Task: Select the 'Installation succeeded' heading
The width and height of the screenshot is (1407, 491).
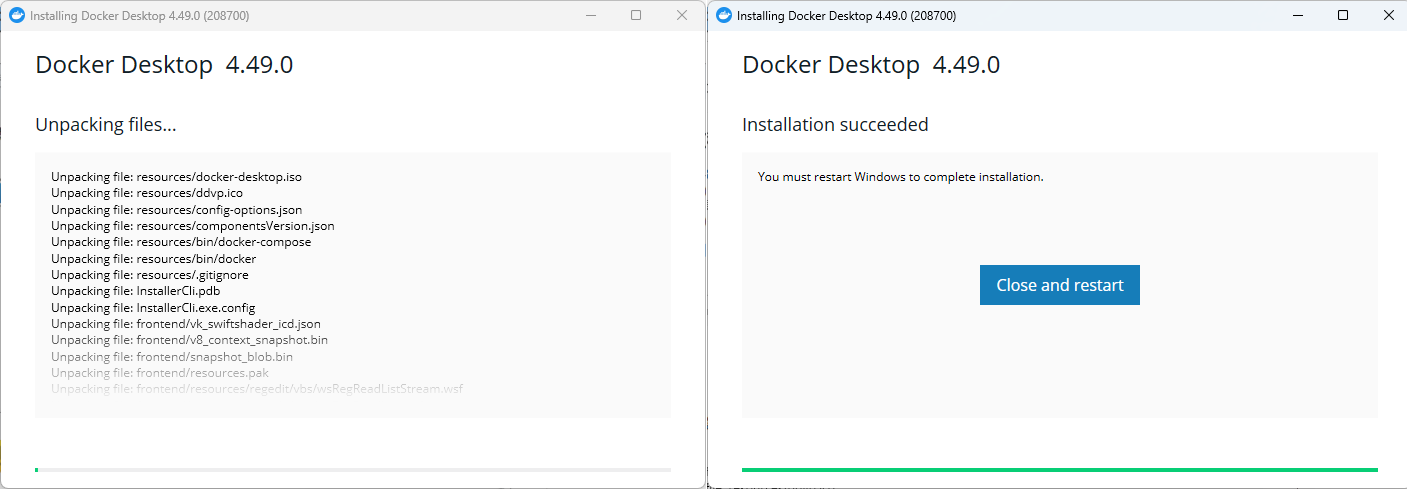Action: (835, 125)
